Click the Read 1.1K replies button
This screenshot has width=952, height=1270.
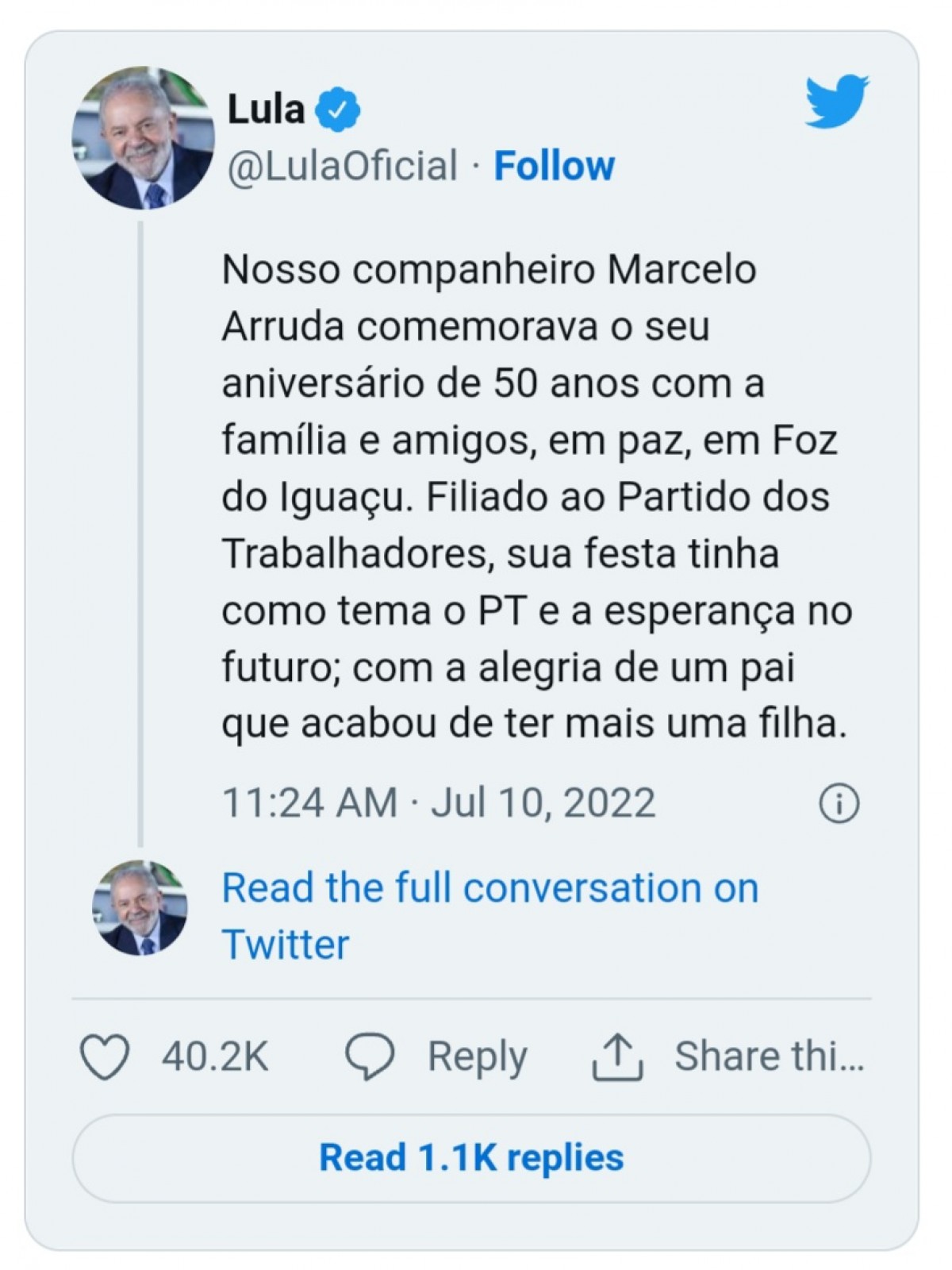click(x=471, y=1158)
